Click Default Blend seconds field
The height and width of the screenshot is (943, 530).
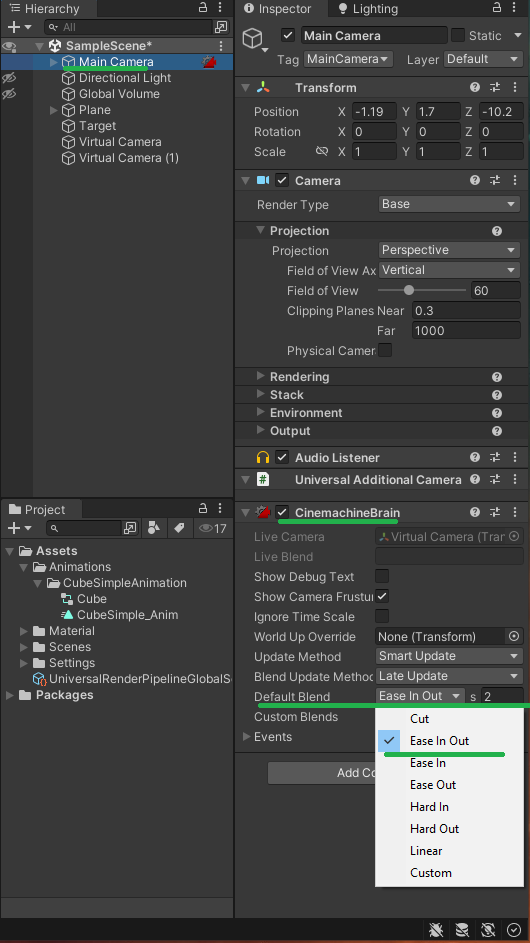[502, 696]
